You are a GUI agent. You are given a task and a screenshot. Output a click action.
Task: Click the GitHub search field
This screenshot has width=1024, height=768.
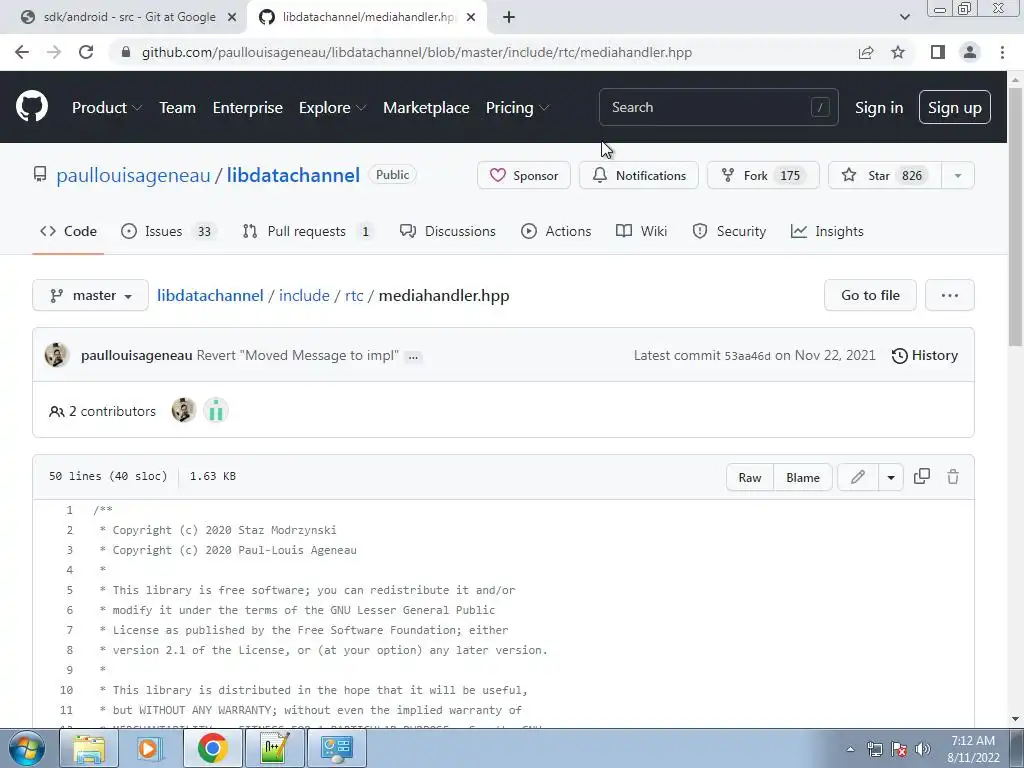(x=718, y=107)
